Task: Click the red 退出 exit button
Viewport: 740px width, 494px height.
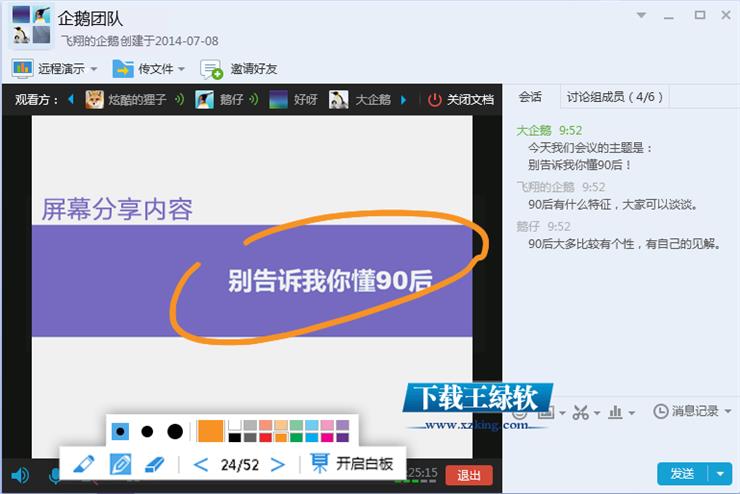Action: (x=469, y=475)
